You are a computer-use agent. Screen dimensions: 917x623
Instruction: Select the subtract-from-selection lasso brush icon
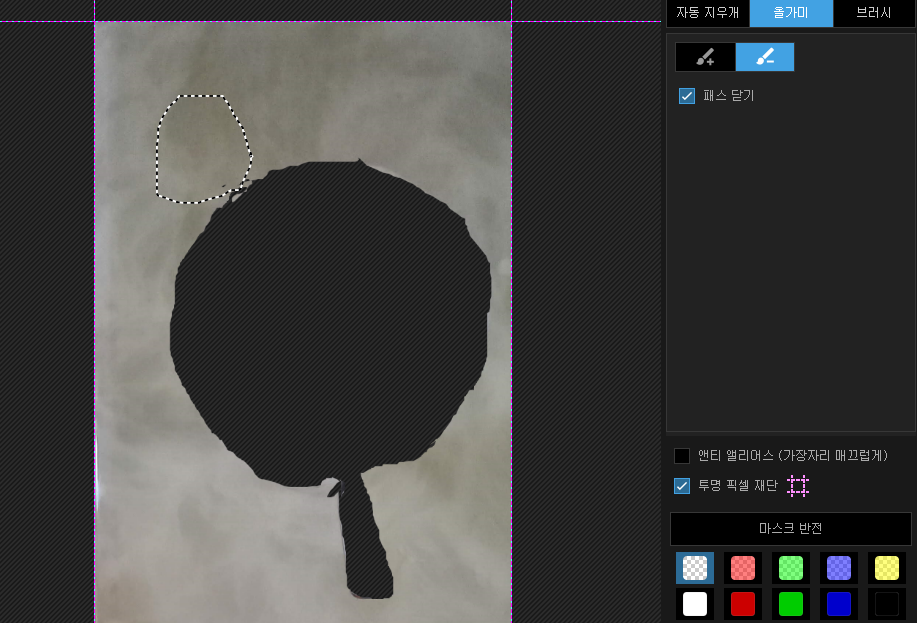coord(765,57)
